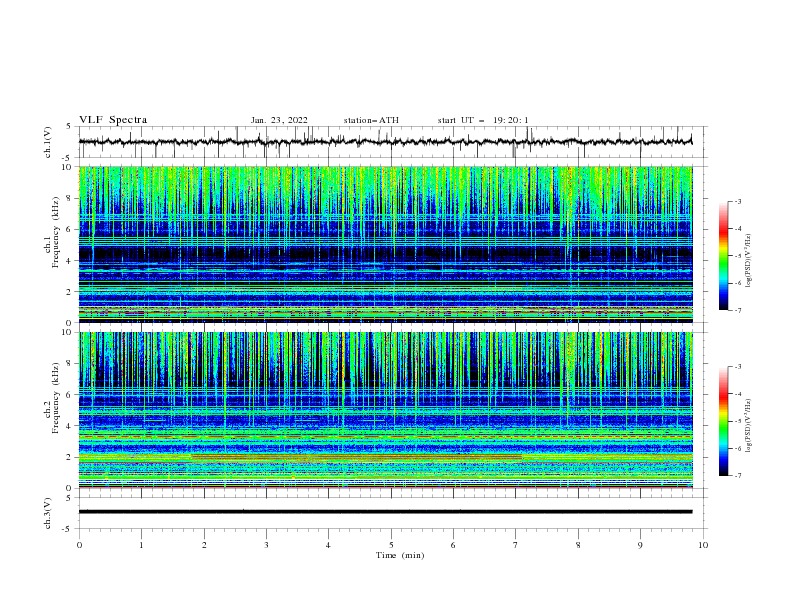
Task: Click the "VLF Spectra" plot title
Action: pyautogui.click(x=113, y=120)
